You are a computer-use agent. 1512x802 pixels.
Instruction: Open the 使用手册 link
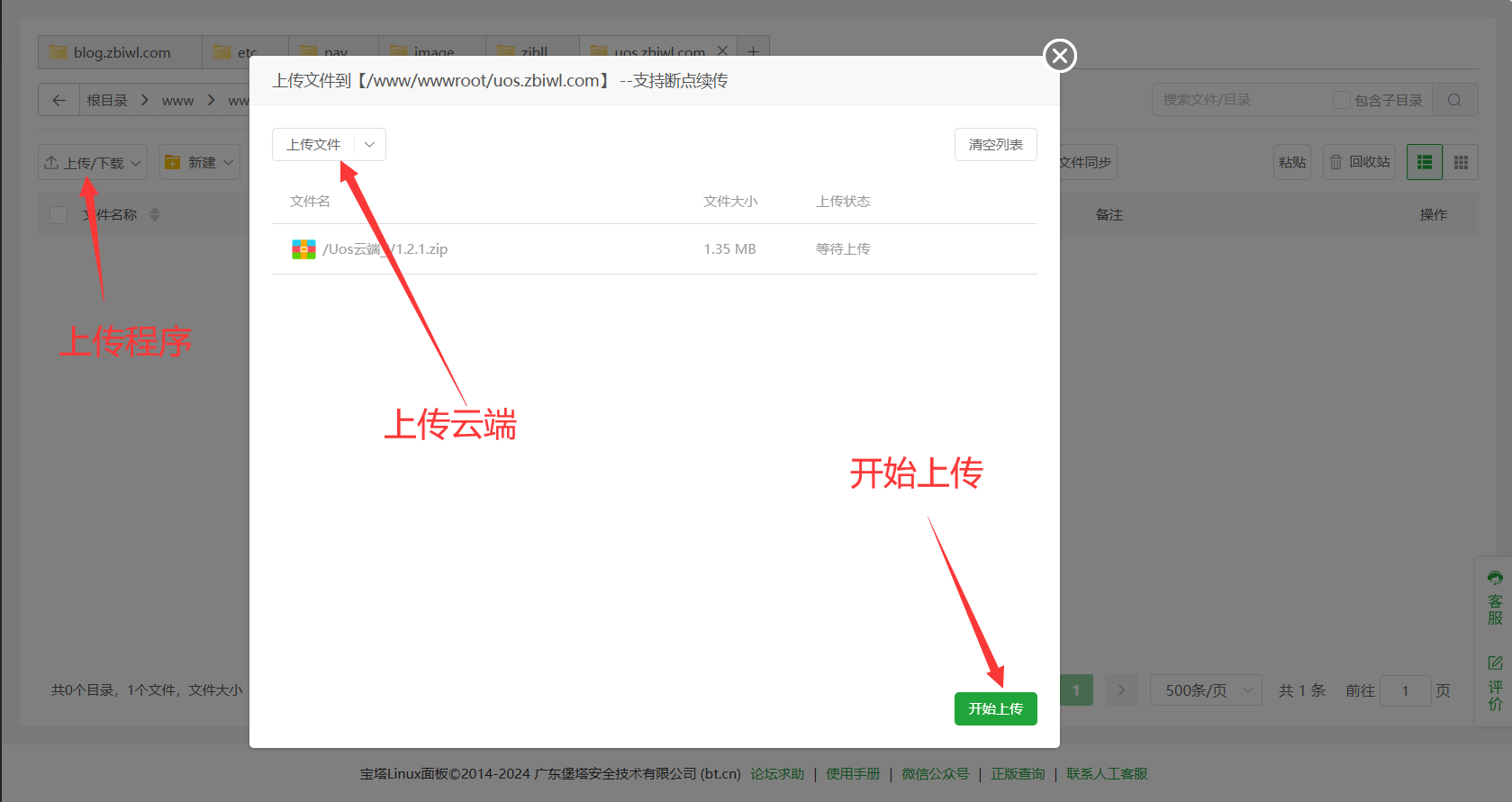pyautogui.click(x=853, y=774)
